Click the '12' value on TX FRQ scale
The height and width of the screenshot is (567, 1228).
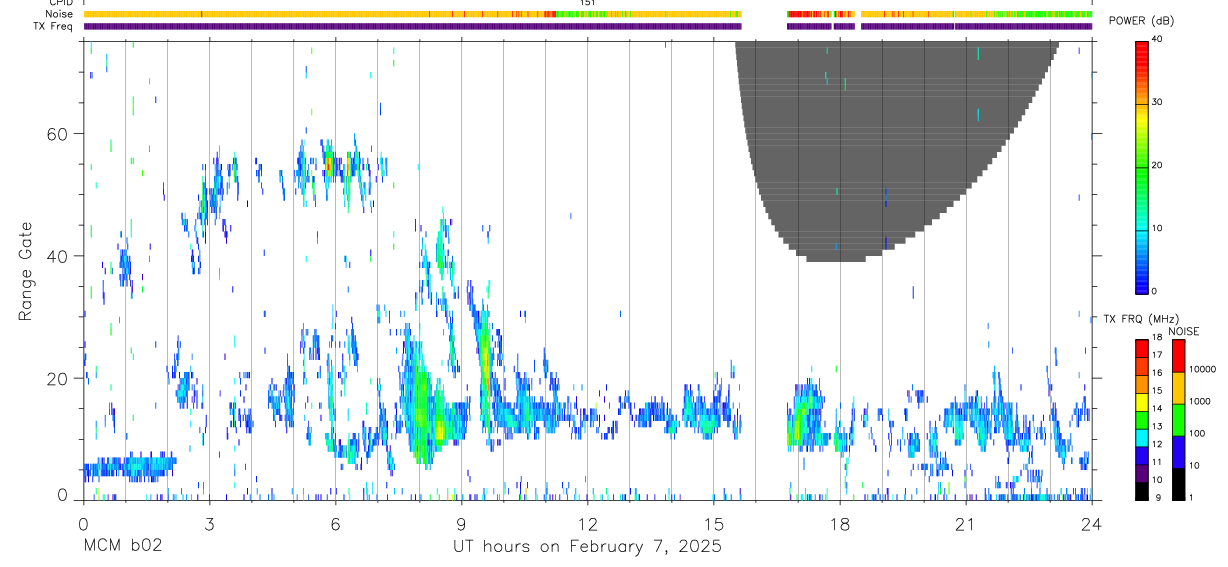coord(1158,445)
